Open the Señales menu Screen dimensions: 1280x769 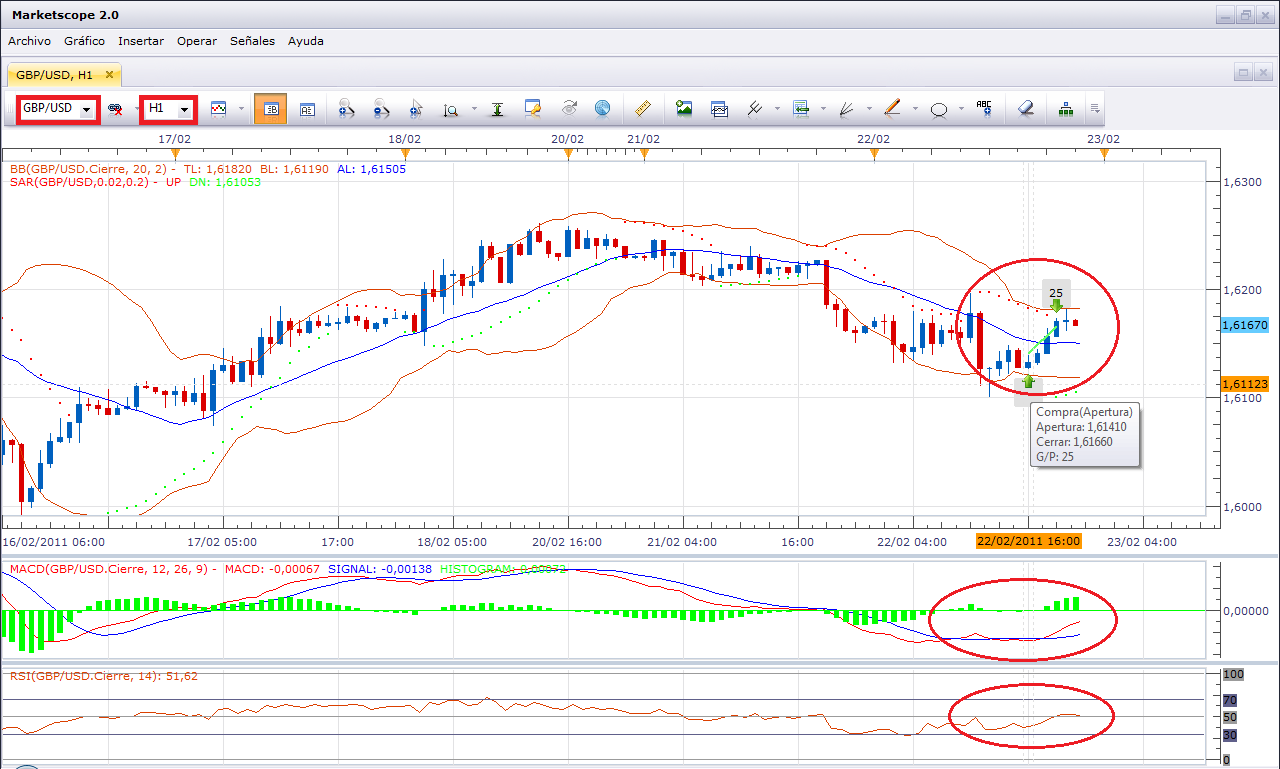point(253,41)
